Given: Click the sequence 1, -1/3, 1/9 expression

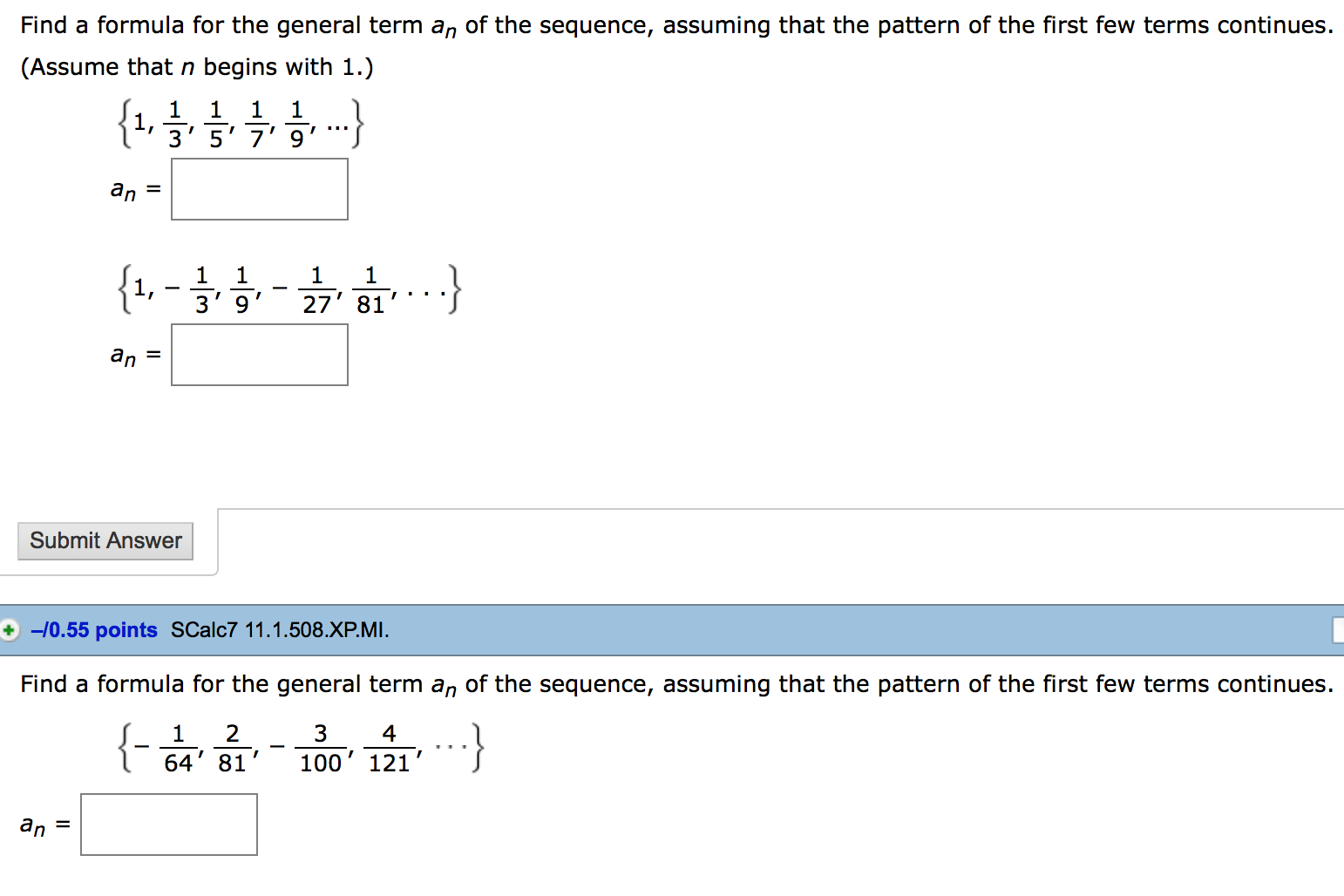Looking at the screenshot, I should pyautogui.click(x=289, y=289).
